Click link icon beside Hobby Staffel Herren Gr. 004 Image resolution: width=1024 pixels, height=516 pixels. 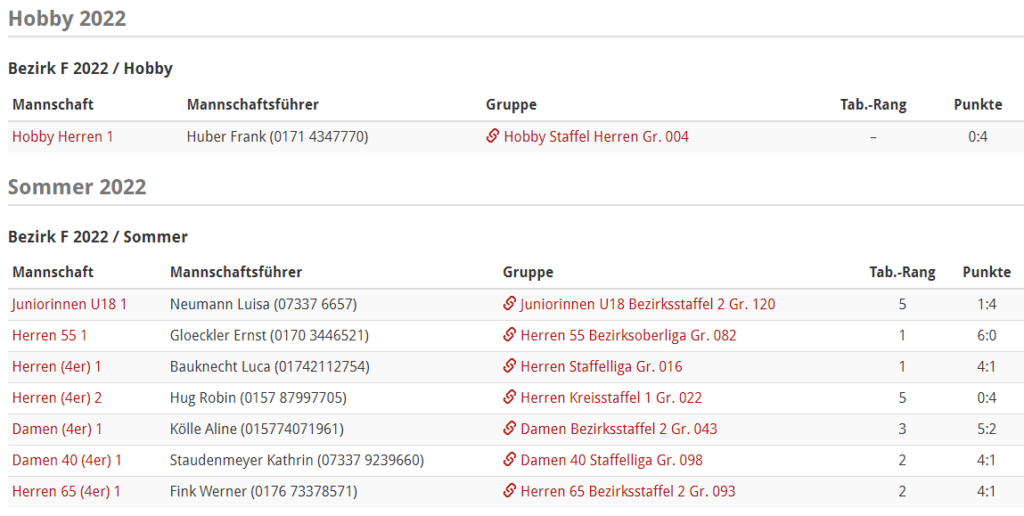[x=493, y=136]
